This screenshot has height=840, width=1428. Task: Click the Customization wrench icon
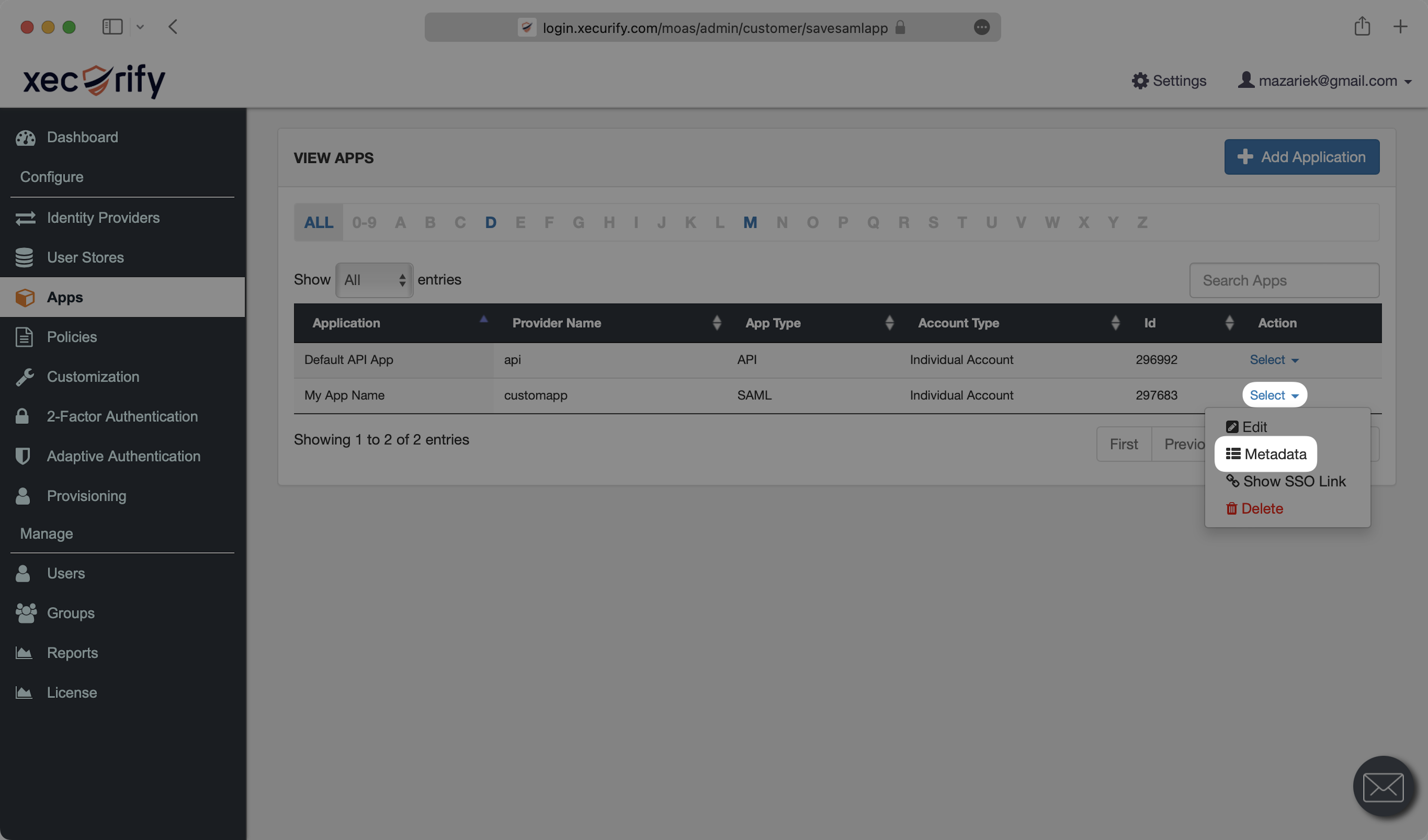pyautogui.click(x=25, y=377)
